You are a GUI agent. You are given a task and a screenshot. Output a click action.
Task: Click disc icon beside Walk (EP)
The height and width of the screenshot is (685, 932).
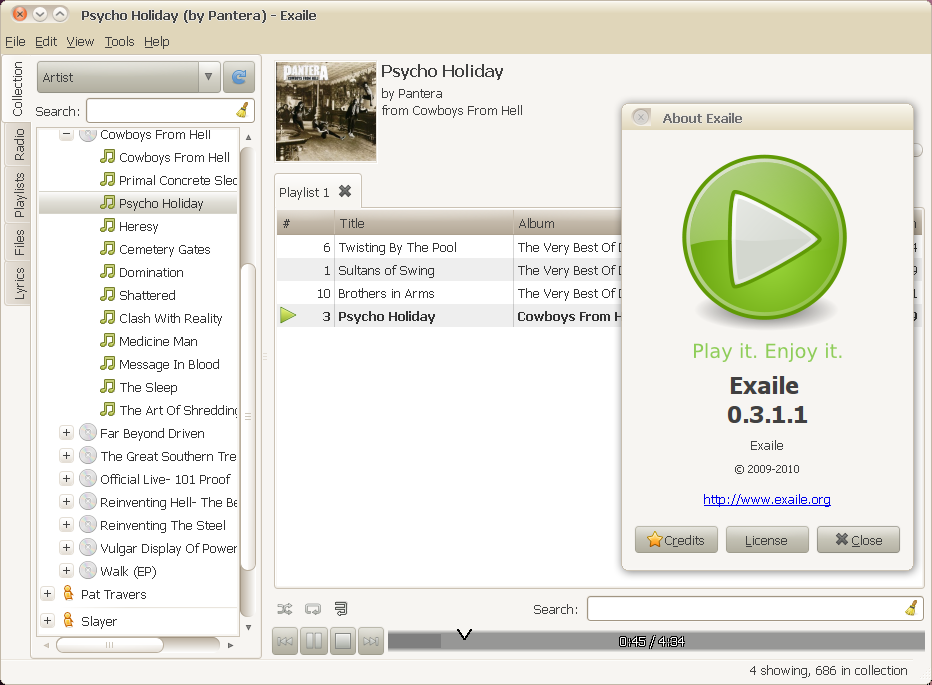tap(88, 571)
